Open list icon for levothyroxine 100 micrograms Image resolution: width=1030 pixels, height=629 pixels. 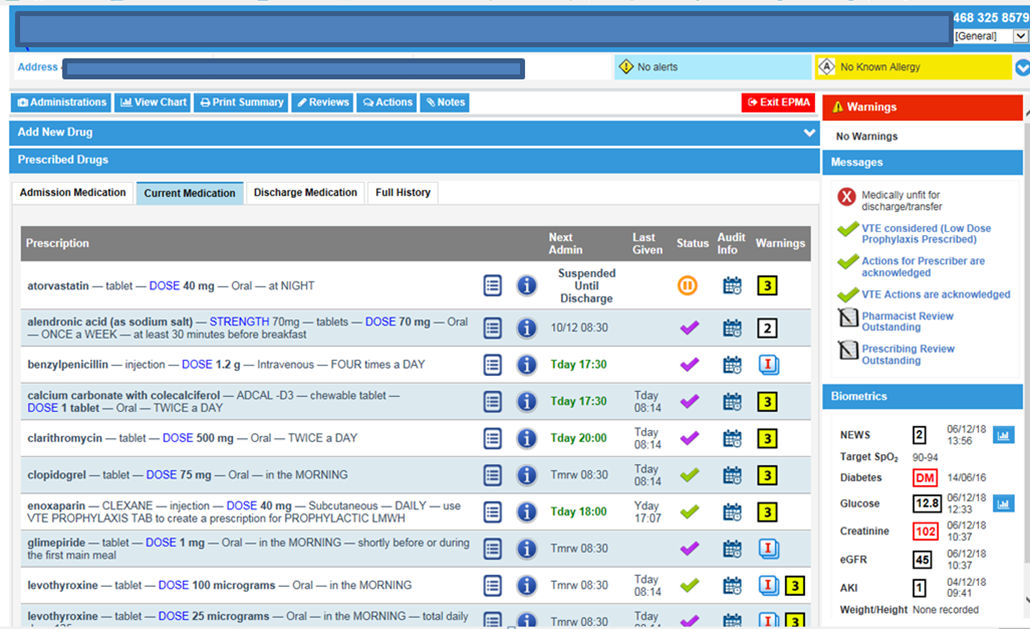pyautogui.click(x=493, y=585)
